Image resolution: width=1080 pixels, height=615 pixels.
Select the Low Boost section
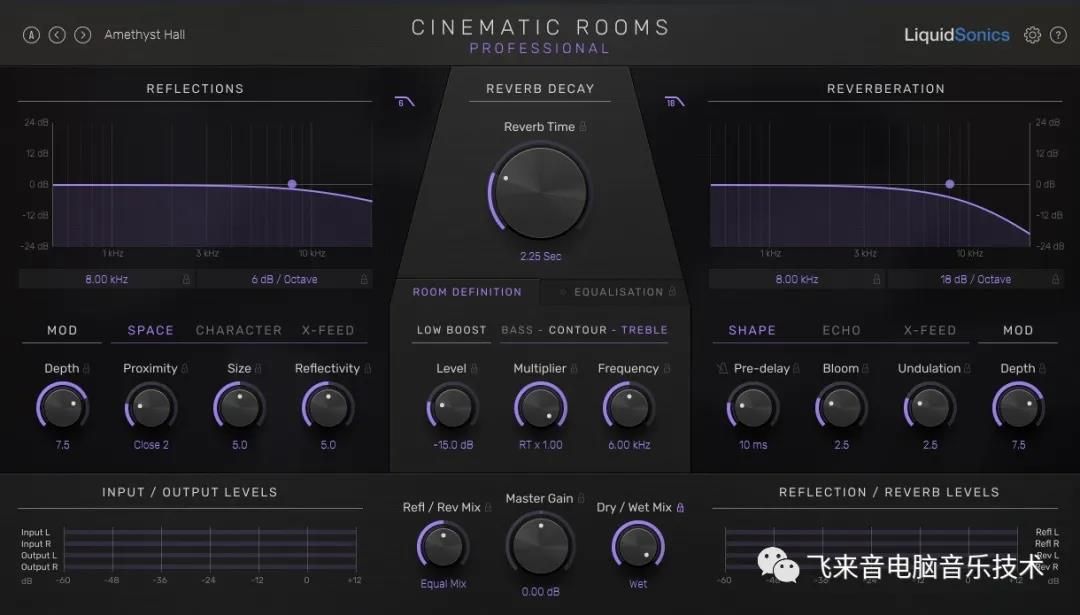tap(451, 330)
